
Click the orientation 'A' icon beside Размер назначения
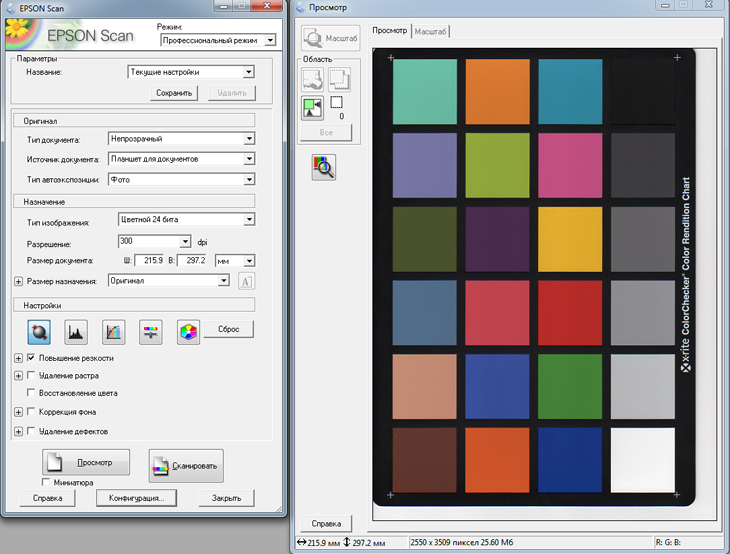246,281
